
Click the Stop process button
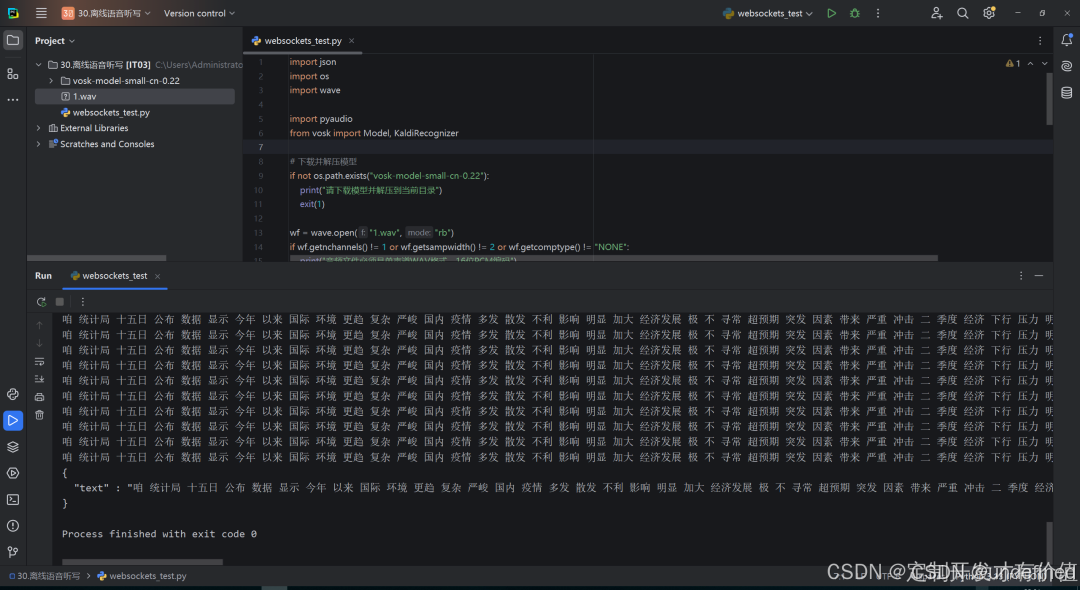pos(60,302)
